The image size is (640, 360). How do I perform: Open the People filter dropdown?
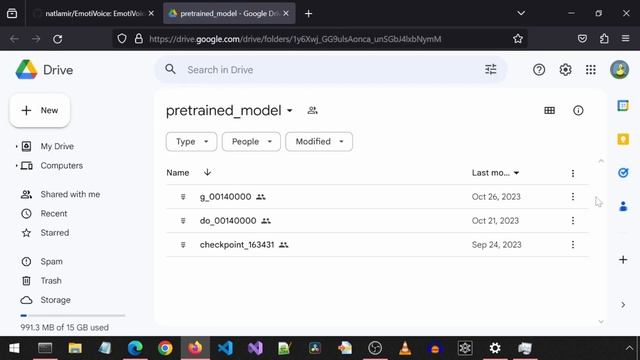[x=251, y=142]
